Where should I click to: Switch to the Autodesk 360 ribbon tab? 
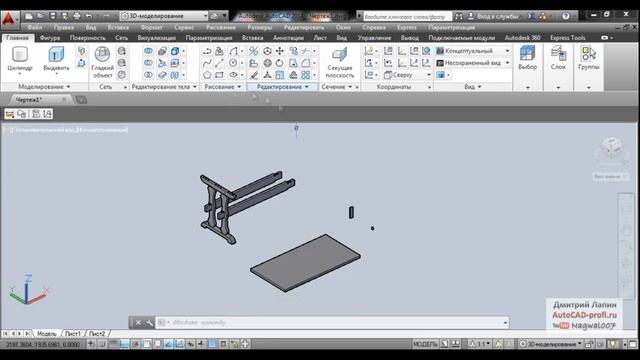pyautogui.click(x=522, y=38)
